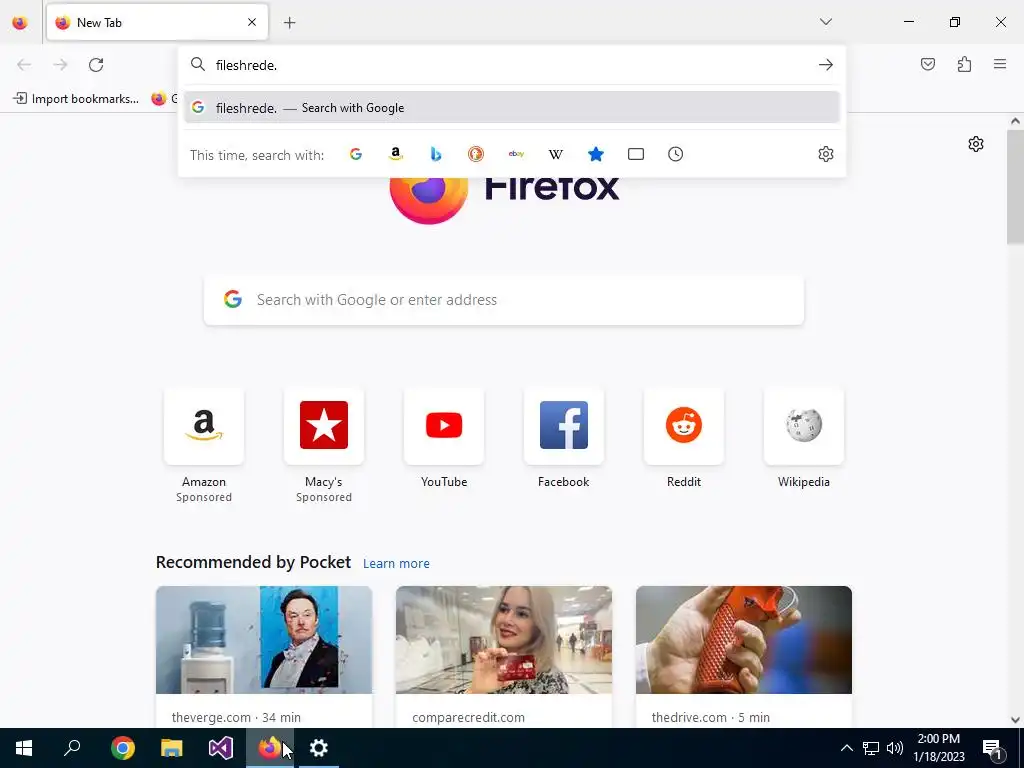Search this time with eBay icon
This screenshot has height=768, width=1024.
[x=516, y=154]
